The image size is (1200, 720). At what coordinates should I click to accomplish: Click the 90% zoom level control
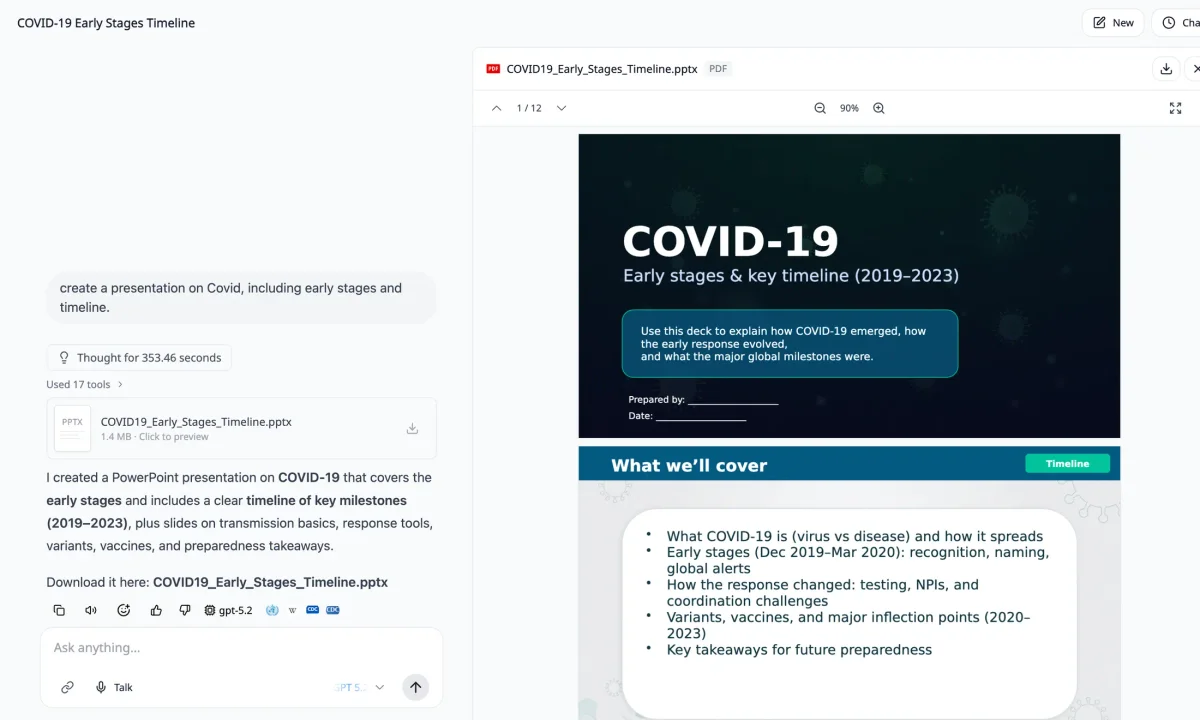pyautogui.click(x=849, y=108)
